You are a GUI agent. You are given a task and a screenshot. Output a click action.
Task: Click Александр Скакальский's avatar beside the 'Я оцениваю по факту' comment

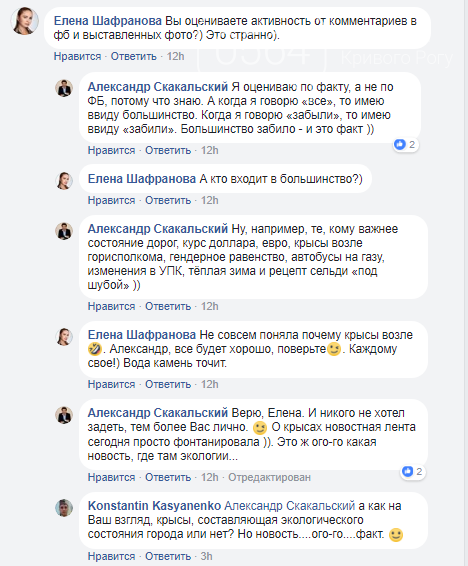click(x=64, y=88)
